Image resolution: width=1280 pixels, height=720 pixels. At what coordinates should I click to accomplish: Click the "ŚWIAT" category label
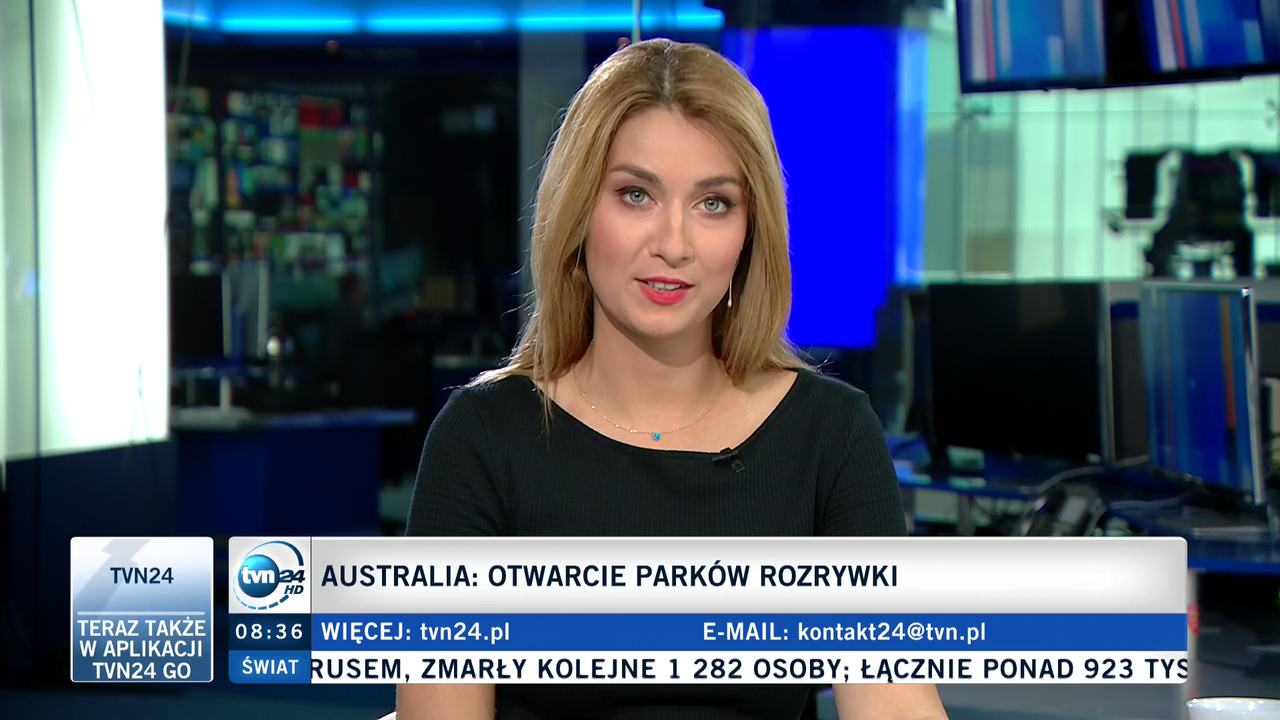[269, 667]
